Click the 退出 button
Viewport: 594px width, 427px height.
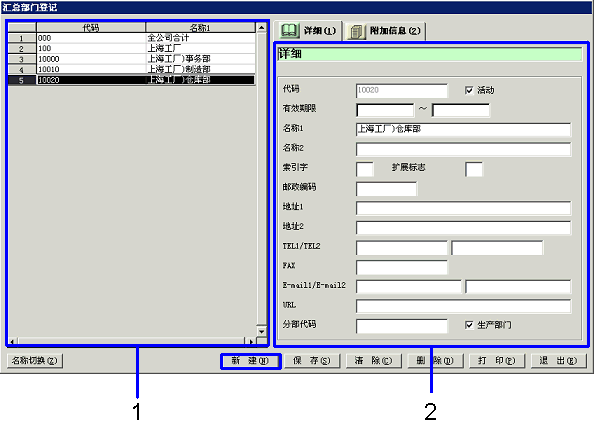pos(558,361)
